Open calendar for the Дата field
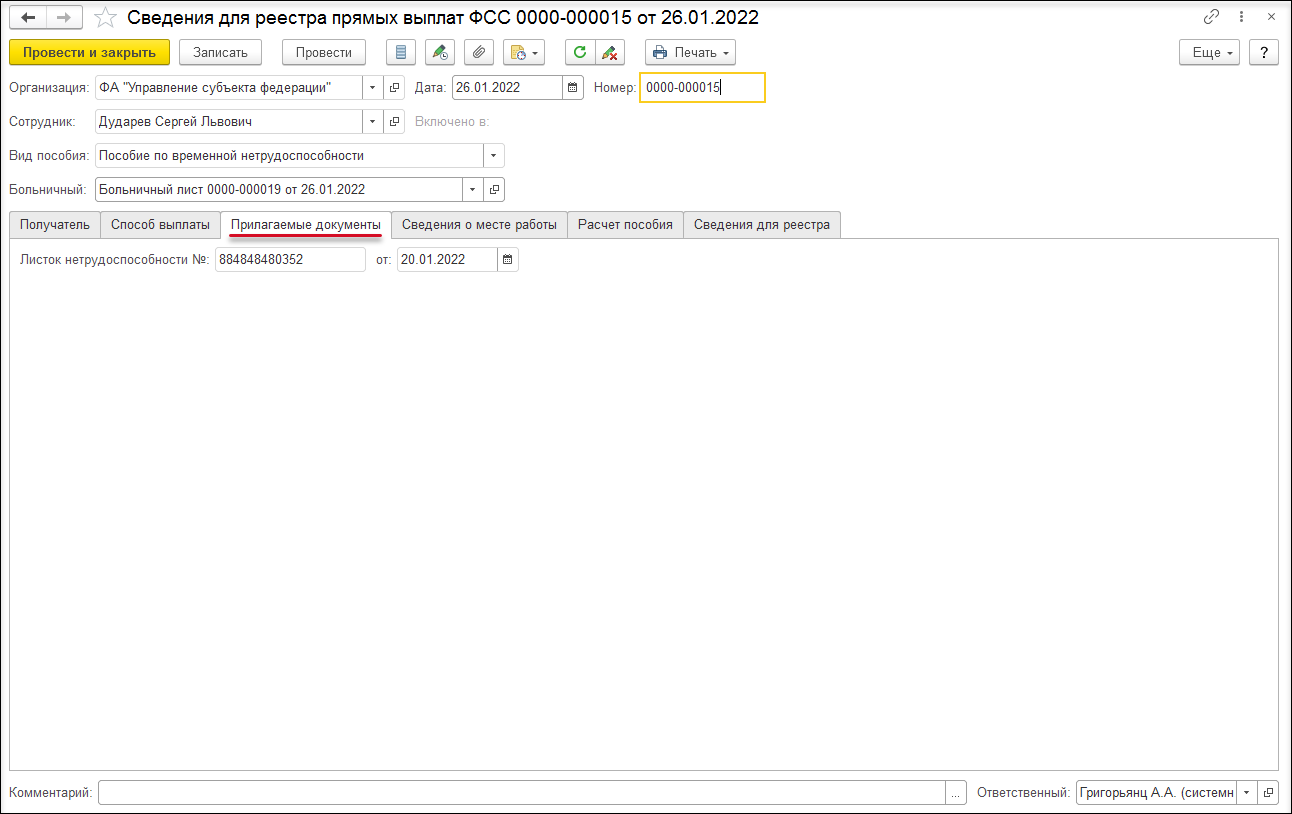 (x=572, y=88)
